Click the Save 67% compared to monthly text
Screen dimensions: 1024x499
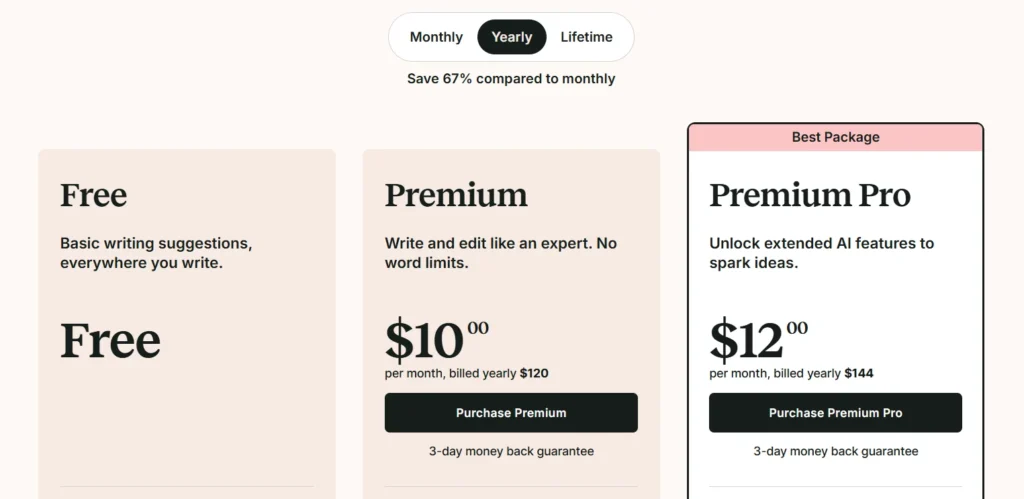(511, 78)
